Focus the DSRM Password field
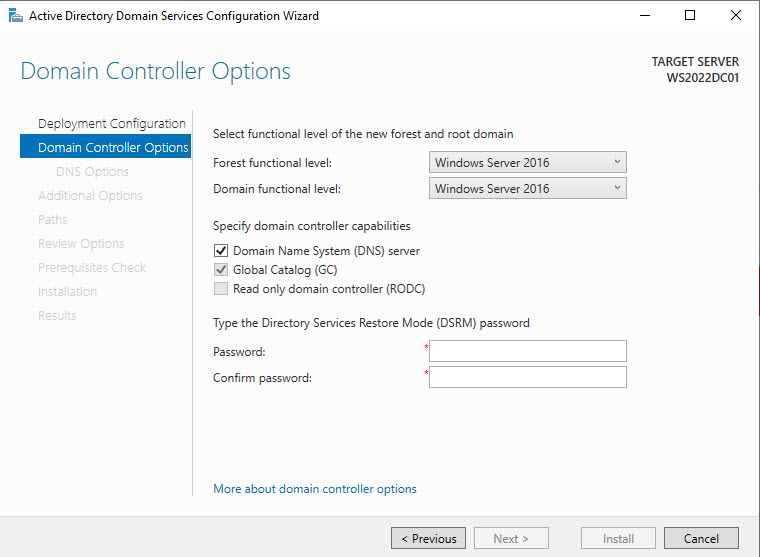760x557 pixels. [x=527, y=351]
